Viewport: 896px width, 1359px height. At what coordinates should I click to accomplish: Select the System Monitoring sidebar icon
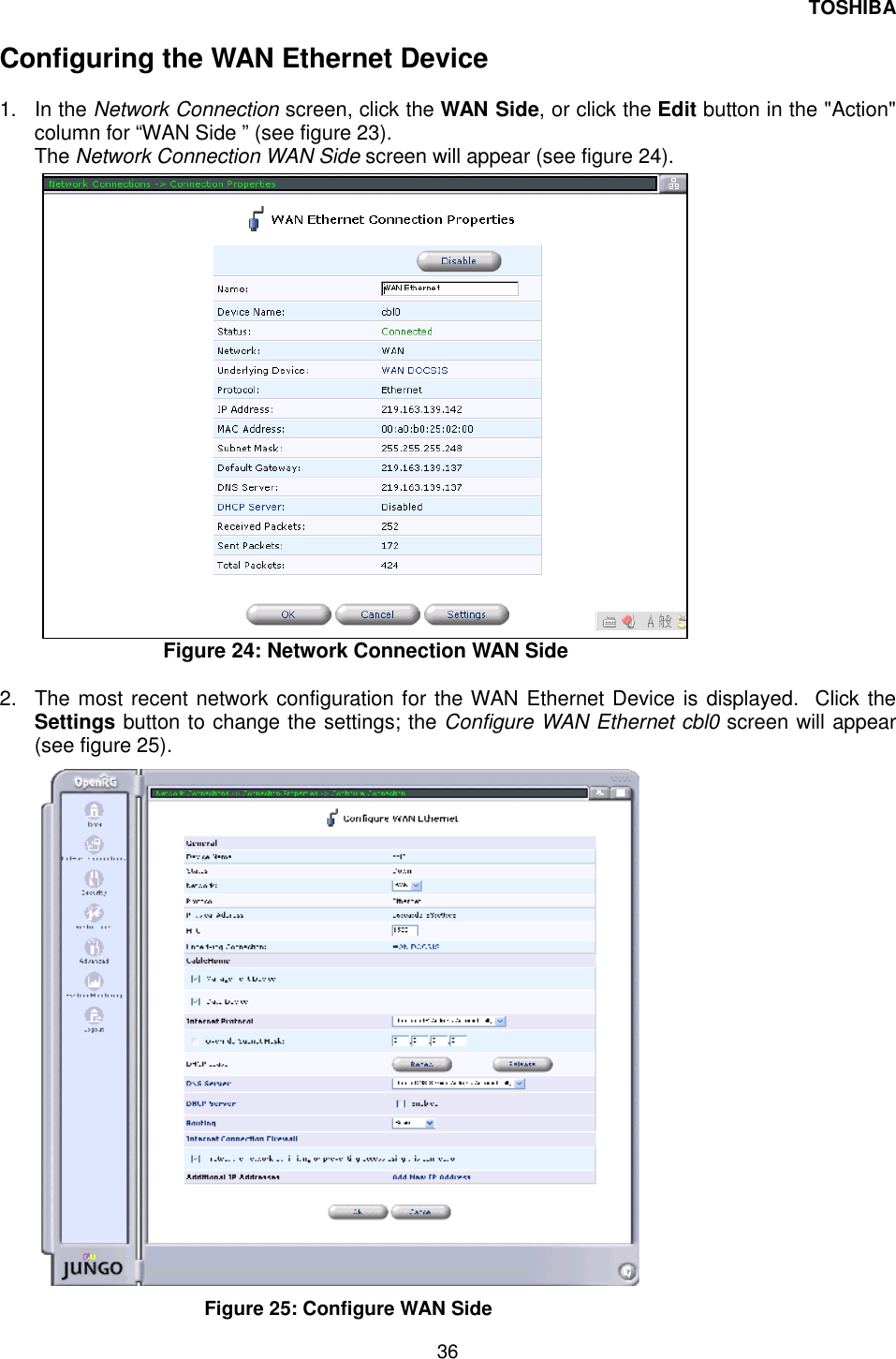point(95,982)
